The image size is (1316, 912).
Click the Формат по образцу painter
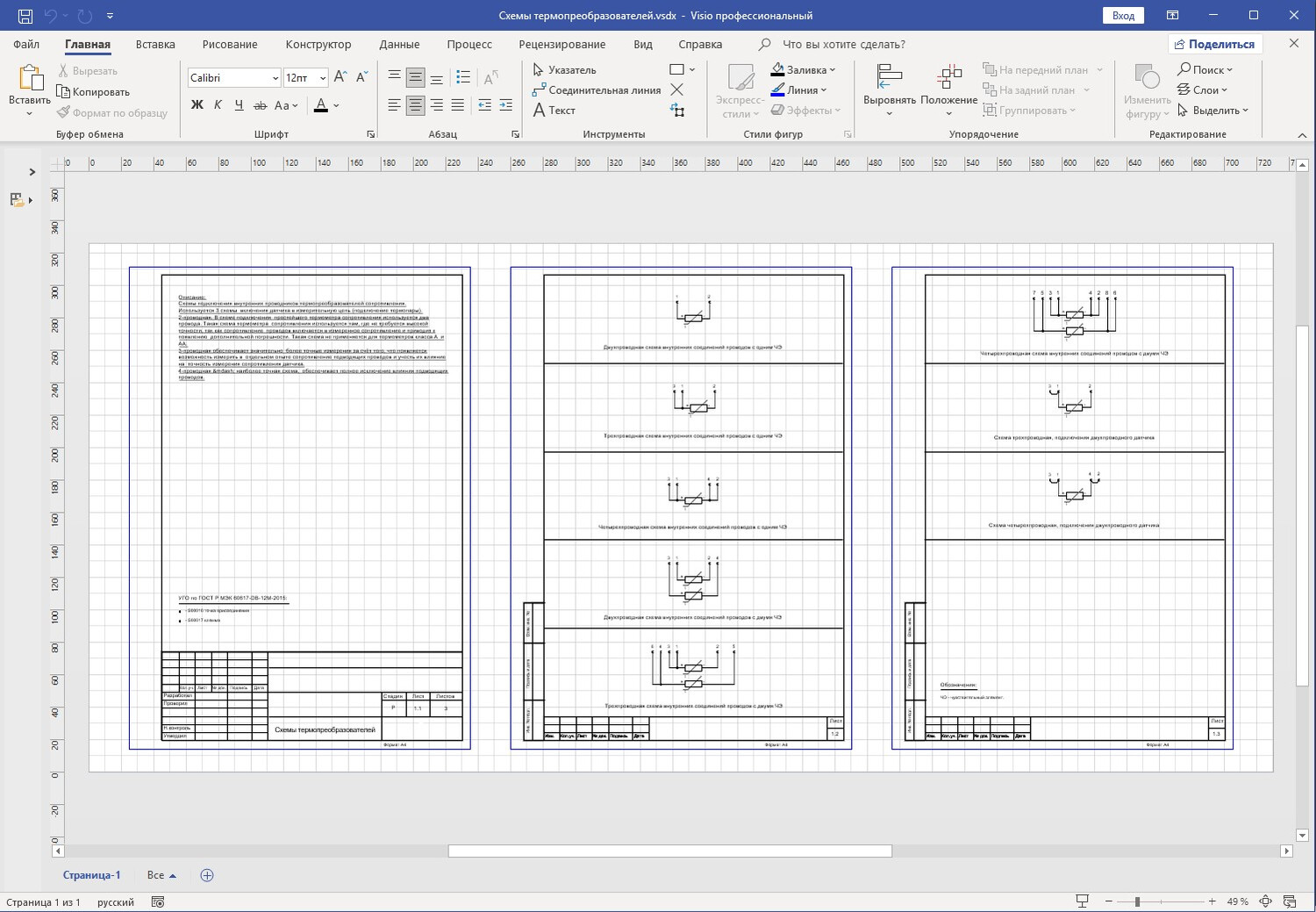(112, 112)
